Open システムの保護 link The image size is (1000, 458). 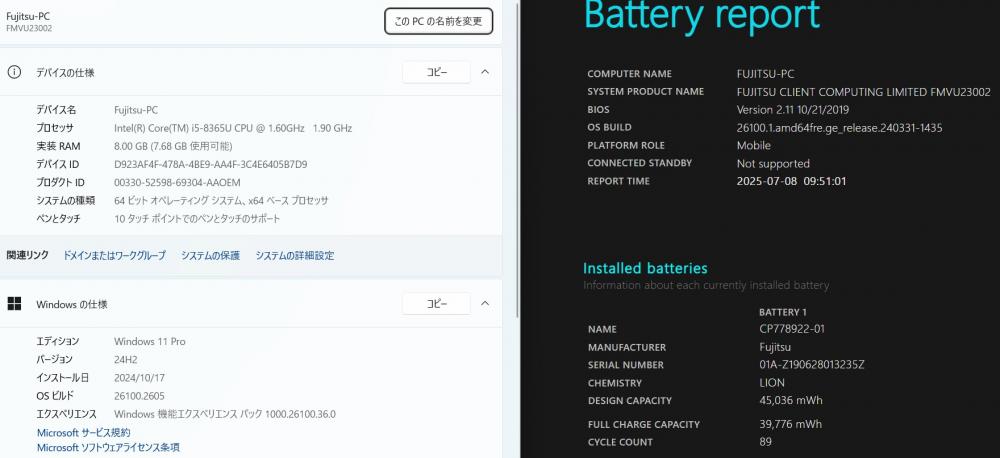point(210,255)
